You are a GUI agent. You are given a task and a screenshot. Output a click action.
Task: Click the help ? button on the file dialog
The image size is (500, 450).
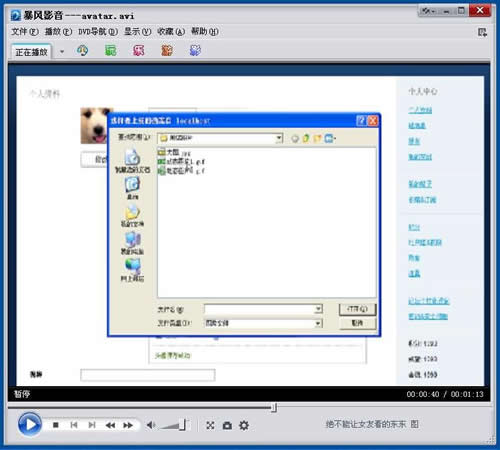pos(361,121)
